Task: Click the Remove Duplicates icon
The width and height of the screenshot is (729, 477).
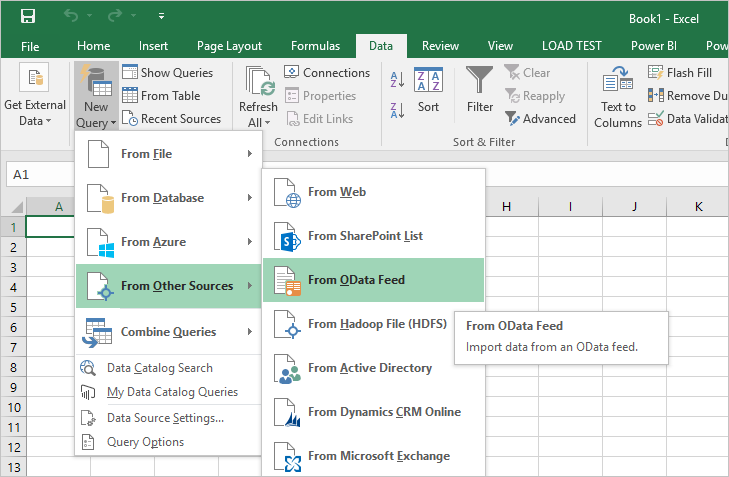Action: (x=656, y=95)
